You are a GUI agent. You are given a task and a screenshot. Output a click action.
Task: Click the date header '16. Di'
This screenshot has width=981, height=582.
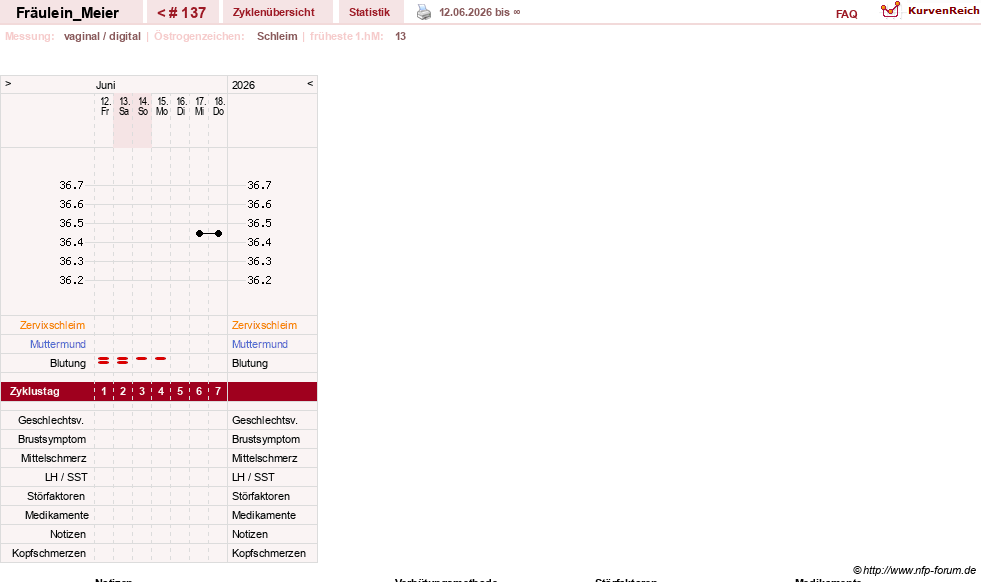coord(181,106)
